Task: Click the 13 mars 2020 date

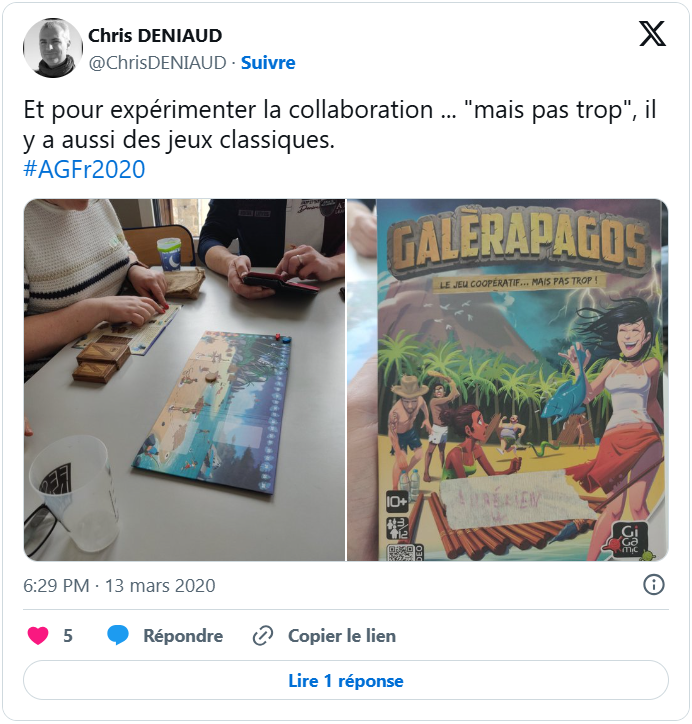Action: tap(160, 585)
